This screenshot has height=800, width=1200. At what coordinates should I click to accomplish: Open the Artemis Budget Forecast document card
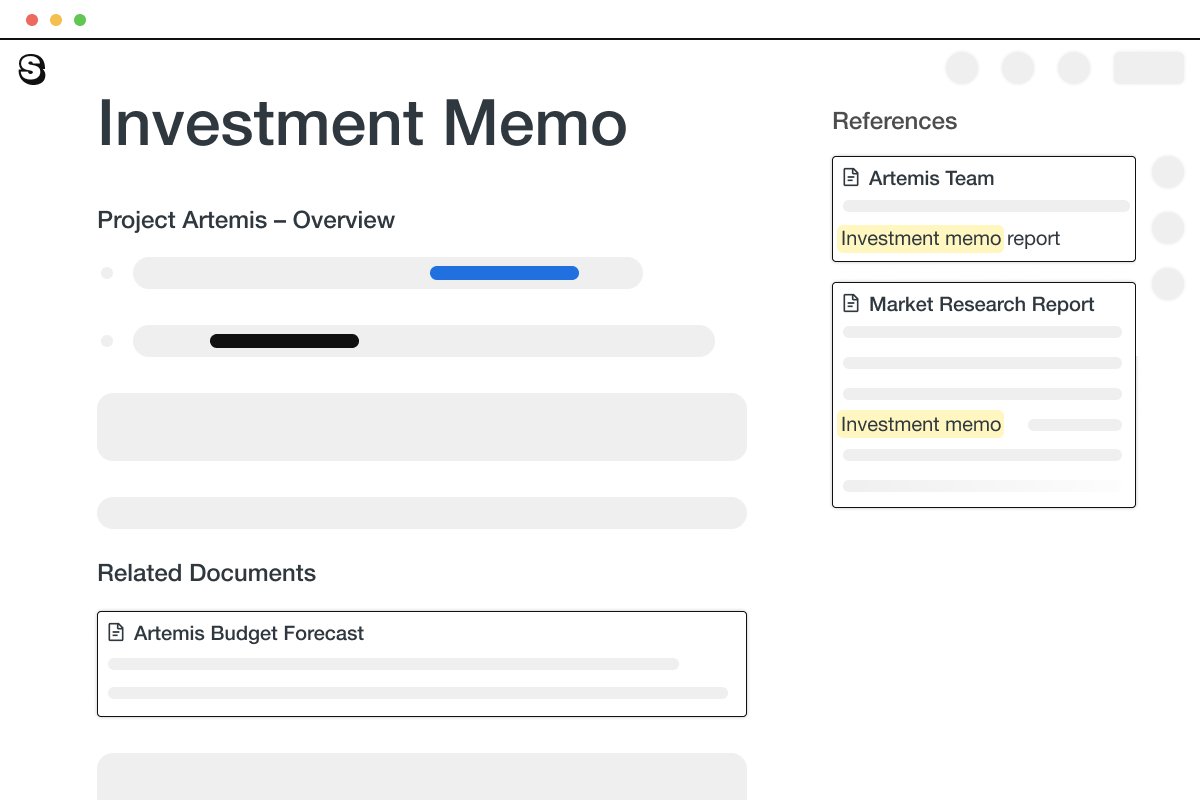(422, 663)
